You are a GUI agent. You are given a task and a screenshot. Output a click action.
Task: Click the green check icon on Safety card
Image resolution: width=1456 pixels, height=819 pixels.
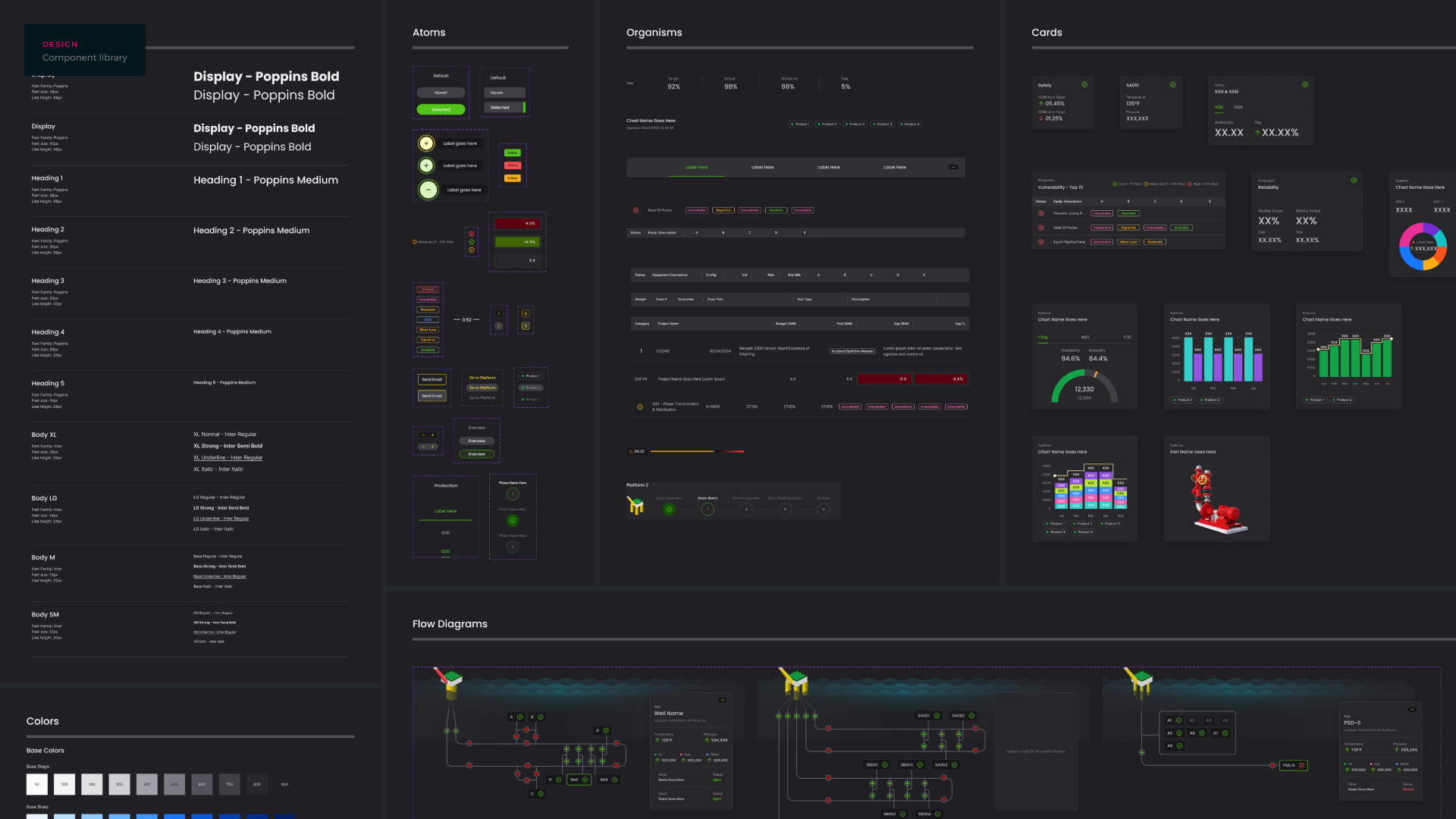pos(1084,85)
